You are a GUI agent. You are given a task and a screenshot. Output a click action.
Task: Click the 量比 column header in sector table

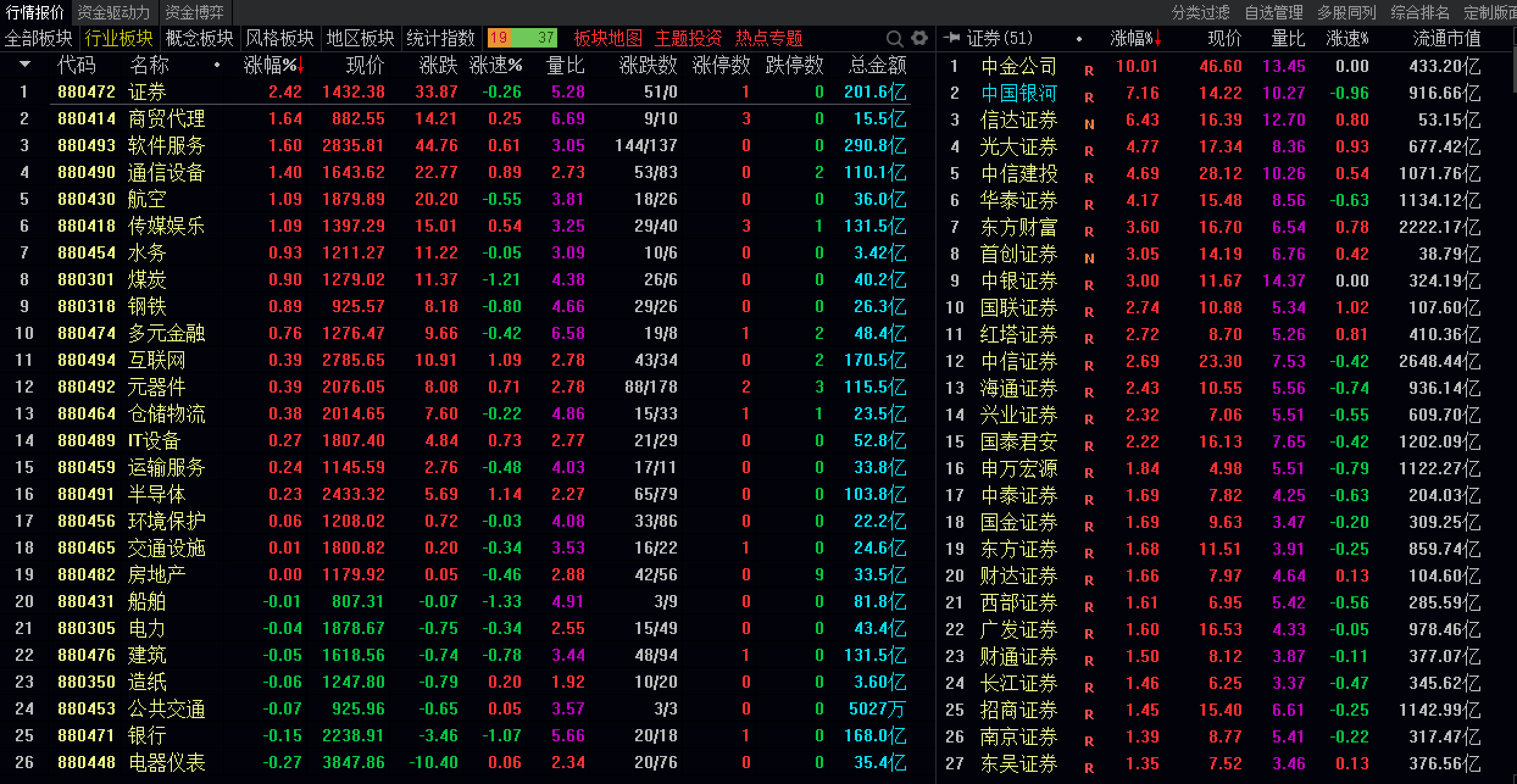click(x=565, y=65)
